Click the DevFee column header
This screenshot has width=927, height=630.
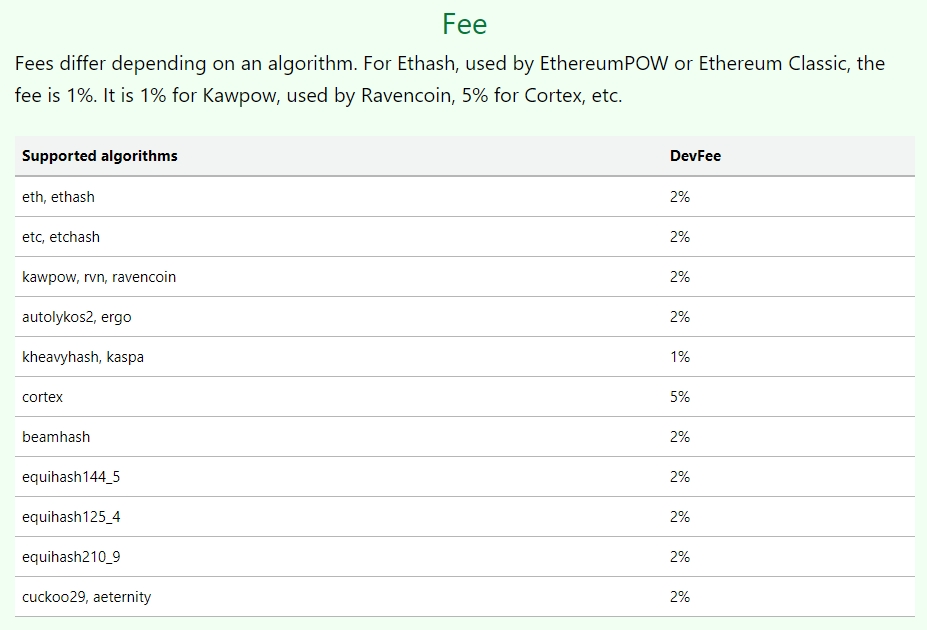pyautogui.click(x=695, y=156)
